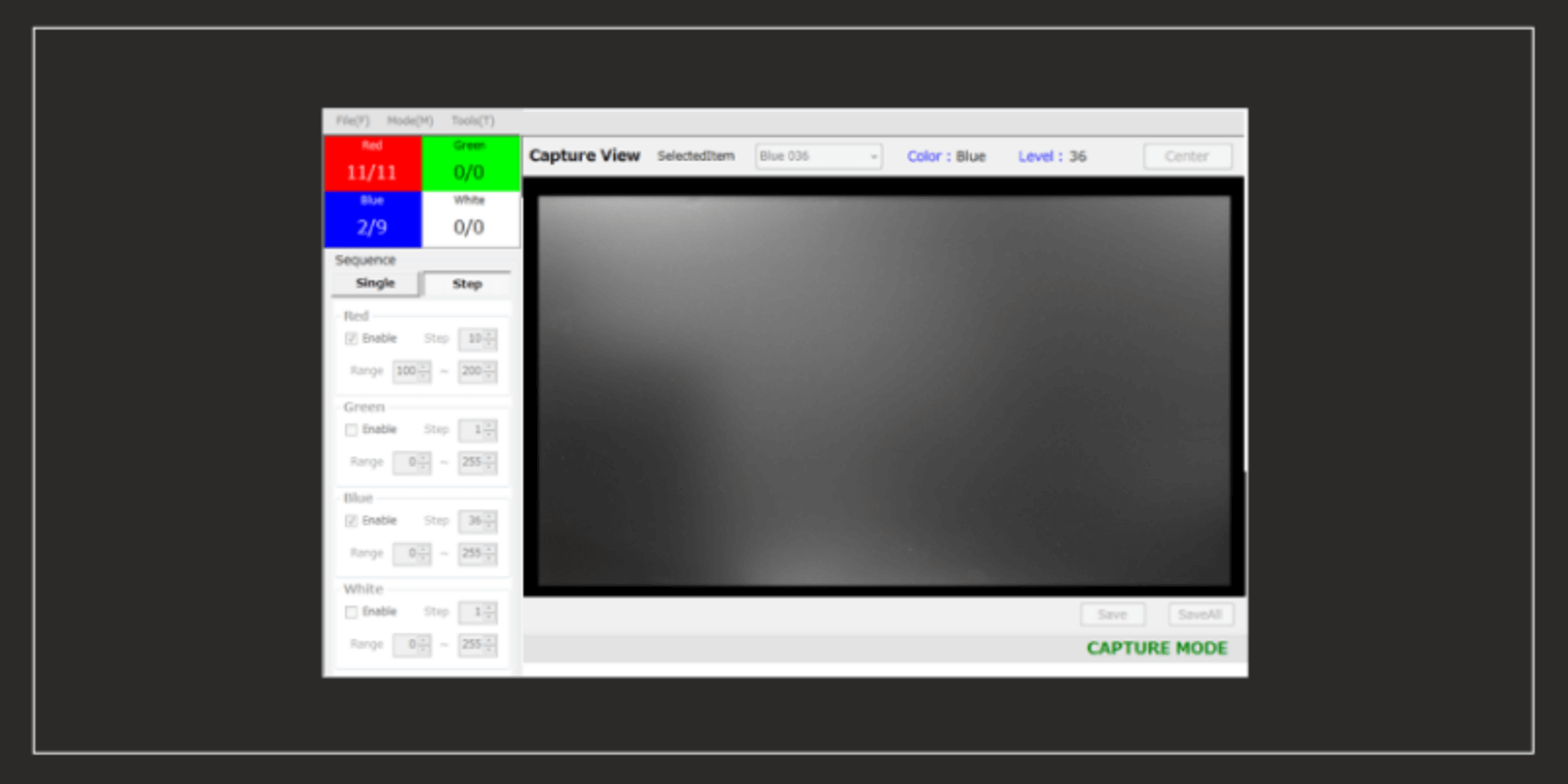This screenshot has width=1568, height=784.
Task: Click the Red Range maximum field 200
Action: click(477, 371)
